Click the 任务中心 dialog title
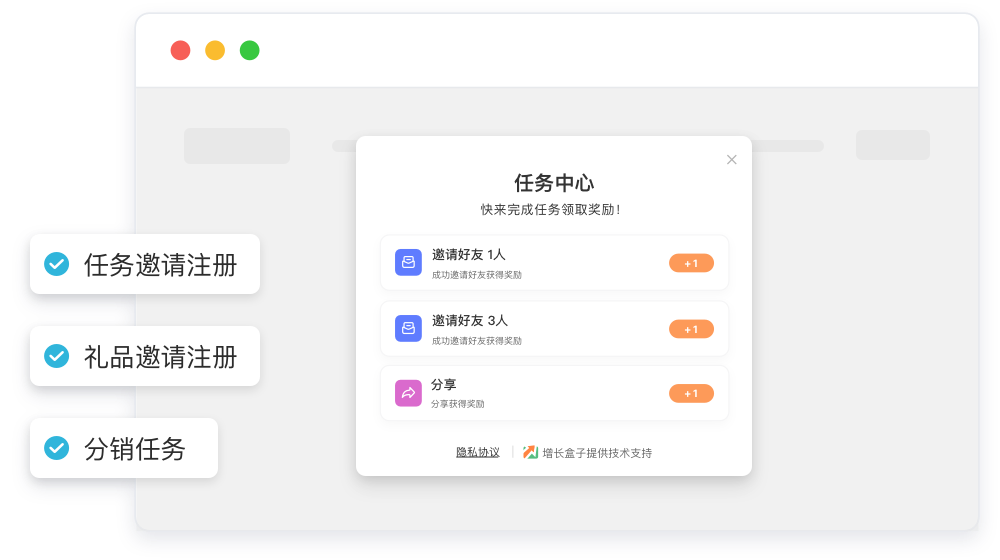This screenshot has height=560, width=1000. coord(554,183)
